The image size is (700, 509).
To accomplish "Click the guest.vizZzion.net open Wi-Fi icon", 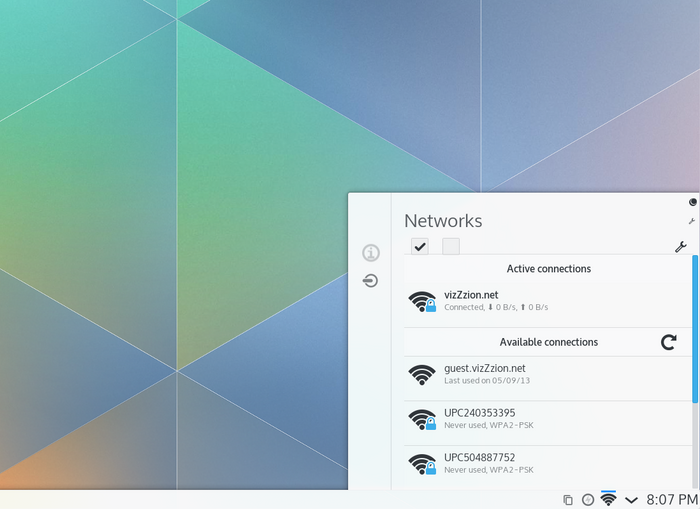I will [422, 375].
